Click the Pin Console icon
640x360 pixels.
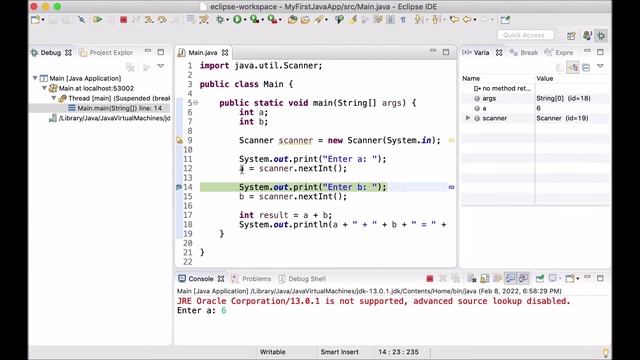[540, 279]
